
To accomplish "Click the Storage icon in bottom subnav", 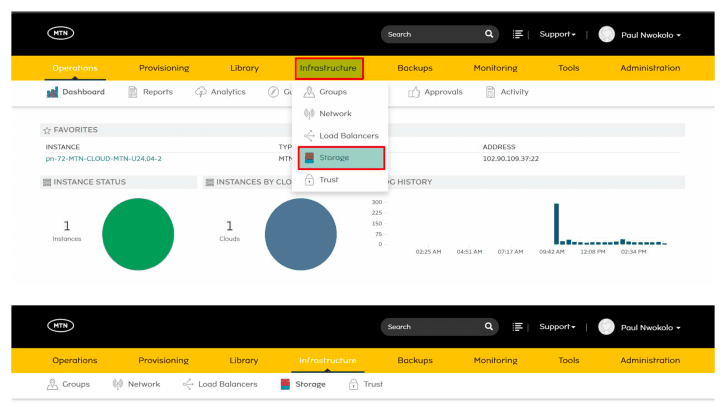I will 285,384.
